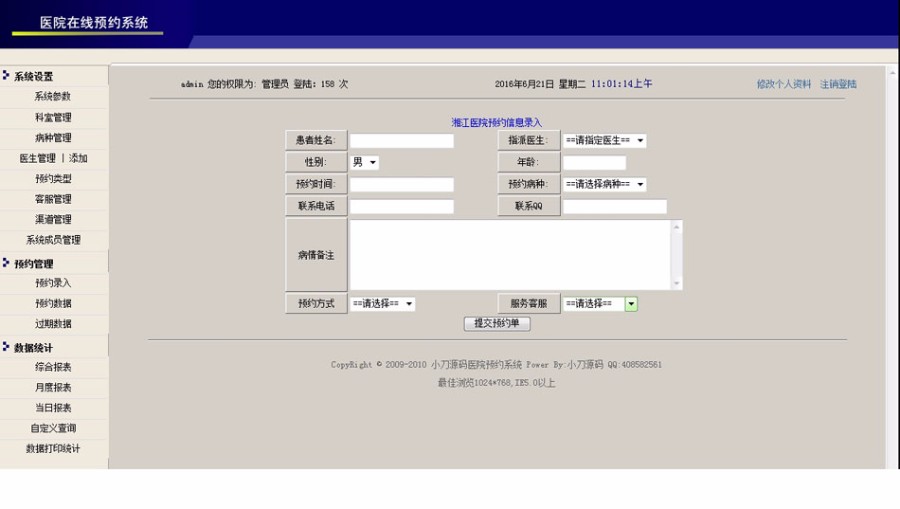900x509 pixels.
Task: View 综合报表 report
Action: click(x=53, y=367)
